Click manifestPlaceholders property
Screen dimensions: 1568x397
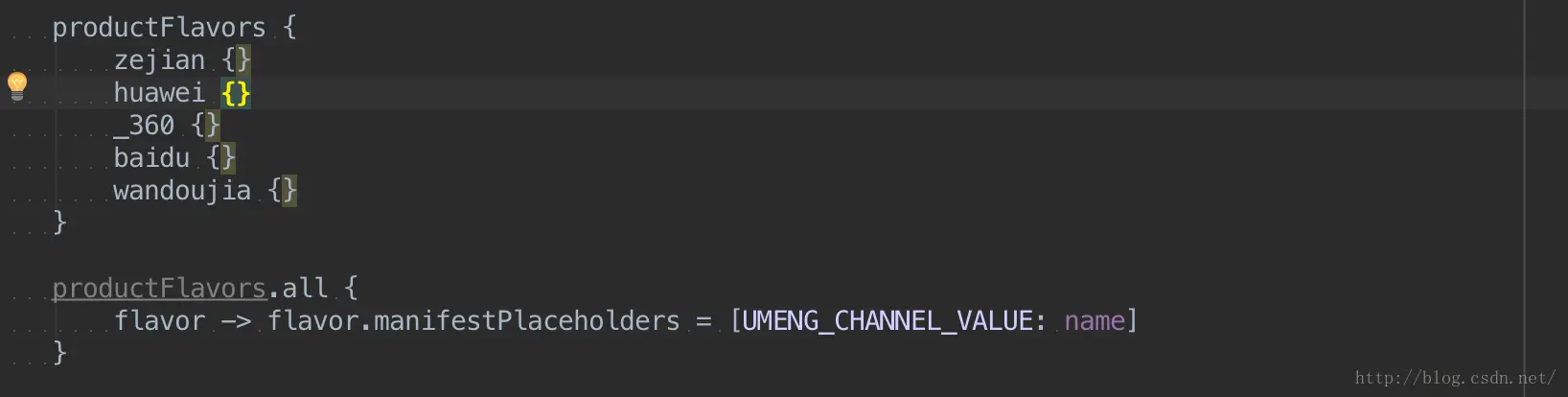526,320
